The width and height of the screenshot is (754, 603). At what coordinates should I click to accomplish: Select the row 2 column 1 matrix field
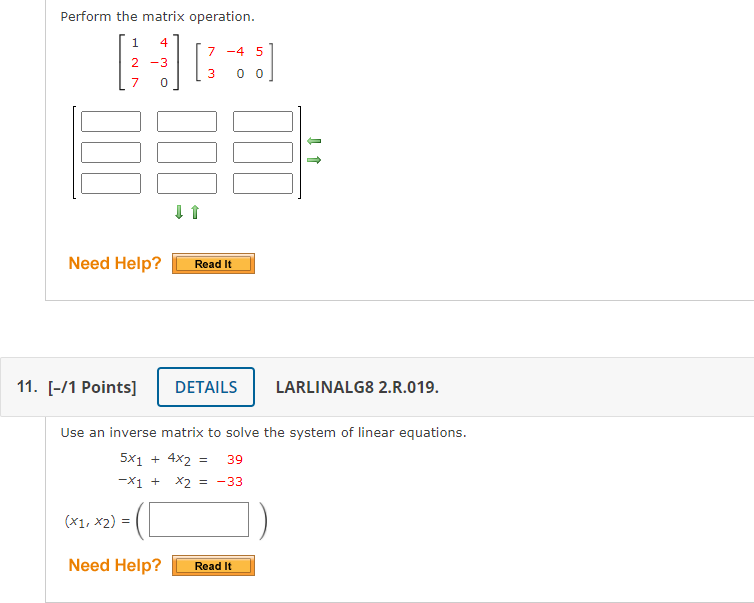[111, 152]
